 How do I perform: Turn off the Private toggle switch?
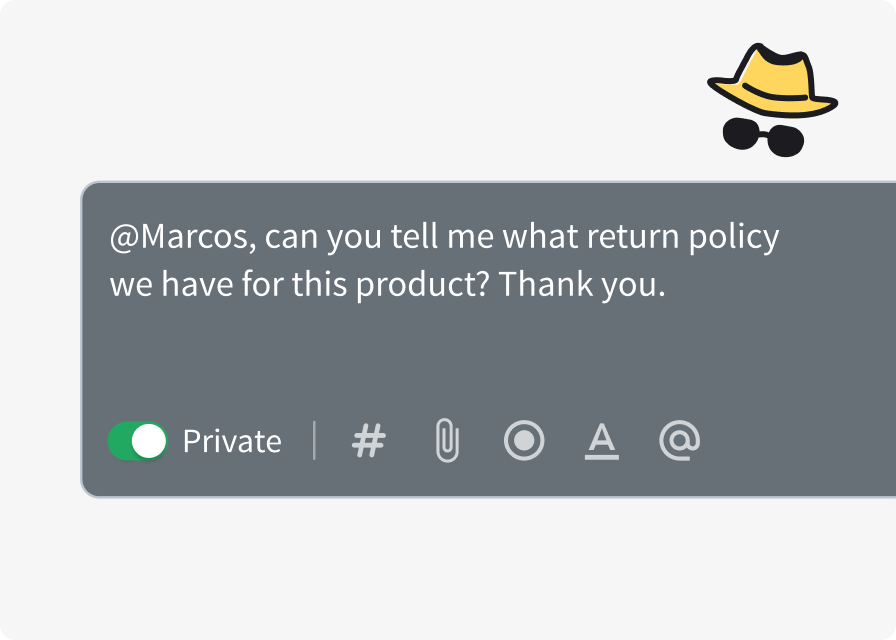tap(138, 441)
